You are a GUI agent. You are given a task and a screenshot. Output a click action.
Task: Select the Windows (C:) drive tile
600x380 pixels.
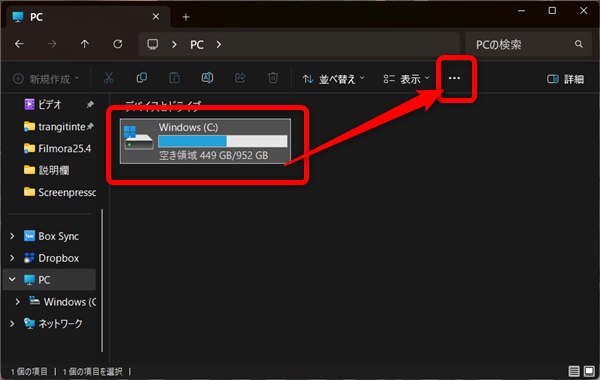[205, 141]
